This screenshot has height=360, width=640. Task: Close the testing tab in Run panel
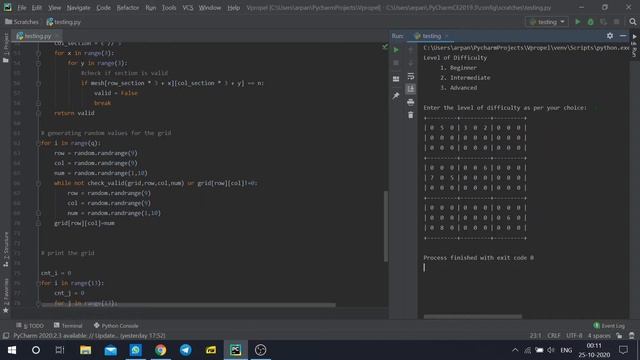[447, 36]
